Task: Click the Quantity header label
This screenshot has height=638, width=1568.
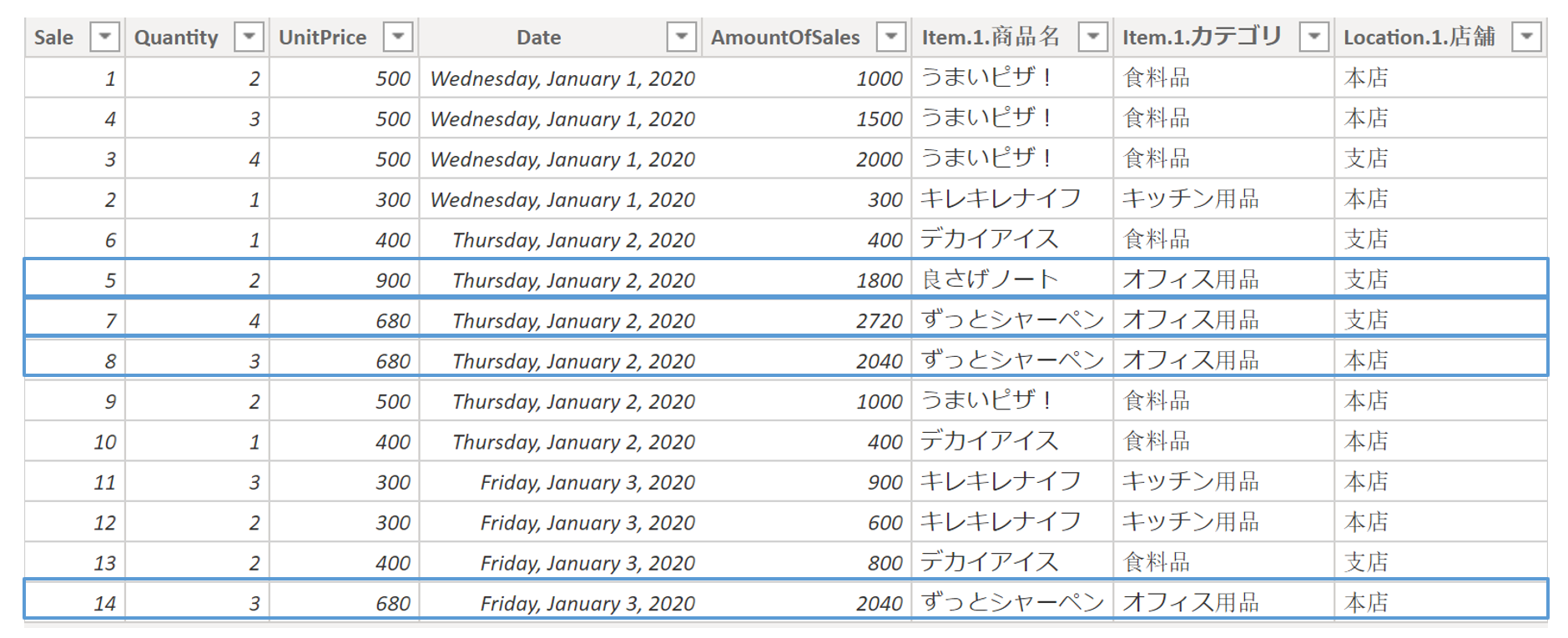Action: [x=176, y=38]
